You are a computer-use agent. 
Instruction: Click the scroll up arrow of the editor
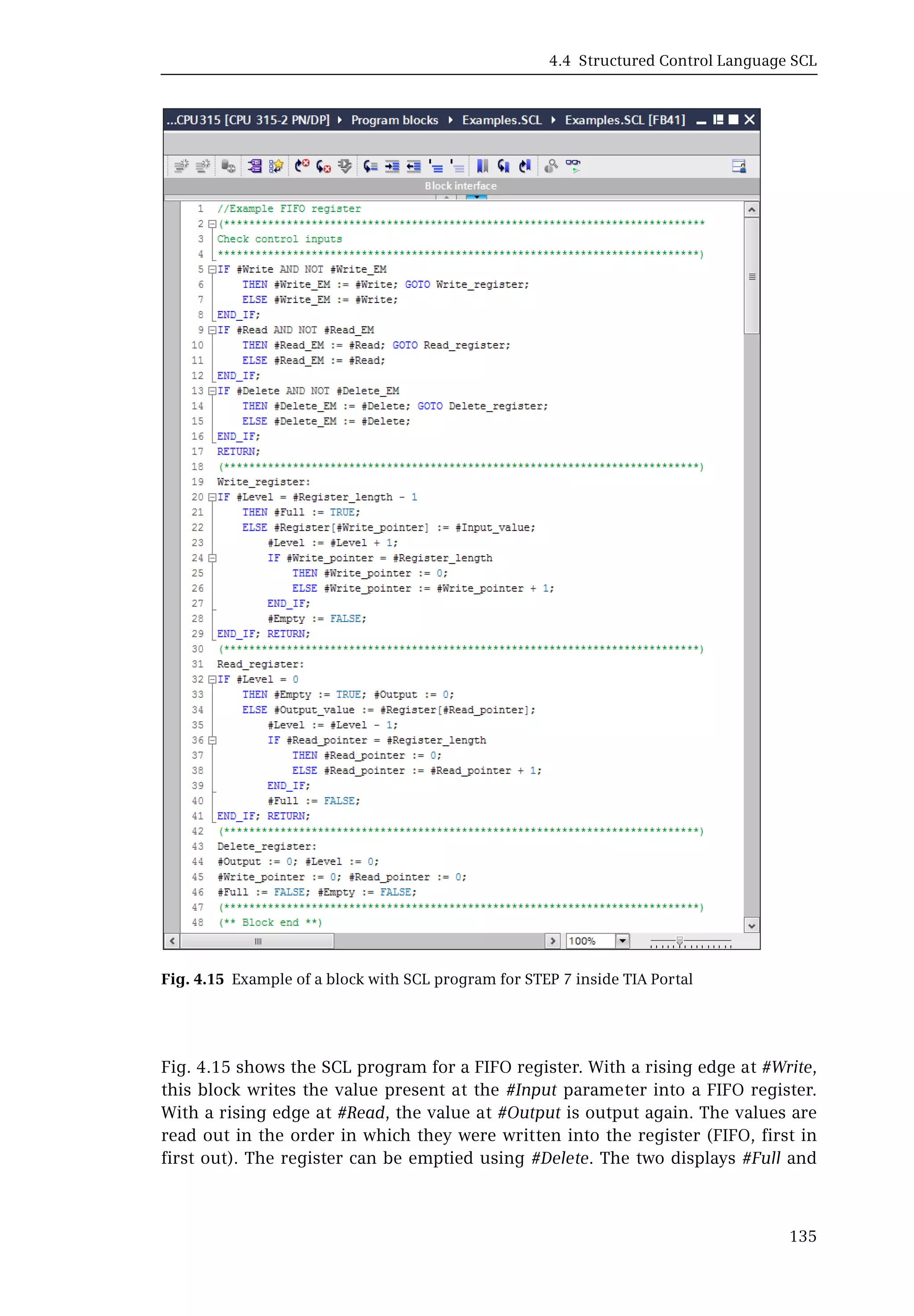tap(752, 210)
